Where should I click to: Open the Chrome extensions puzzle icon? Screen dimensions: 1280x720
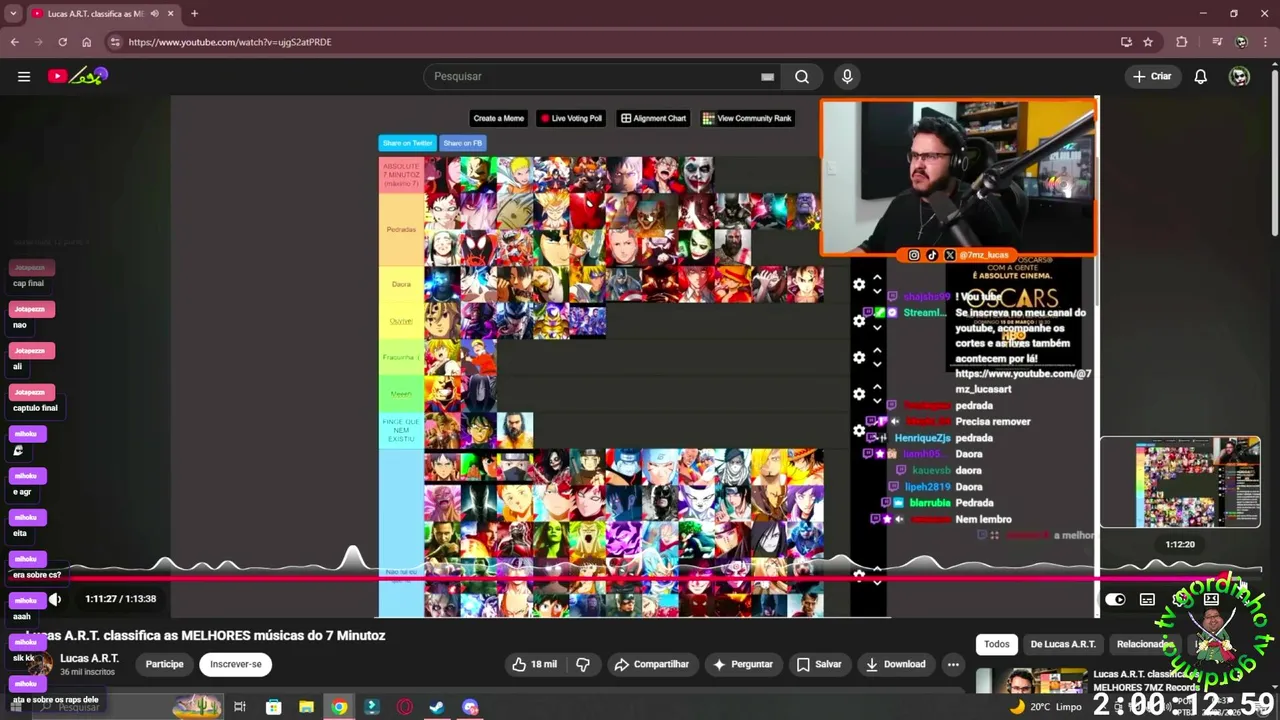pyautogui.click(x=1182, y=42)
